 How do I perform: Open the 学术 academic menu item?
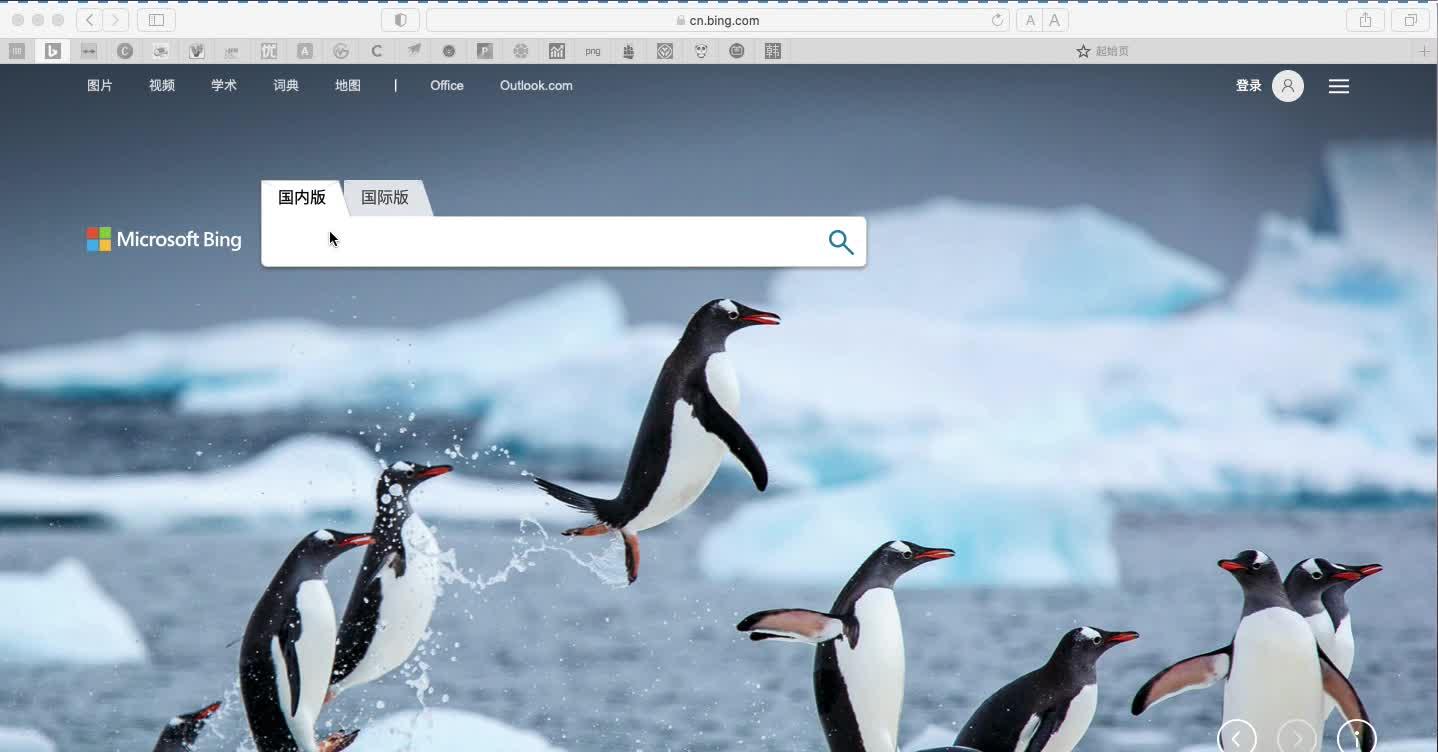(224, 86)
